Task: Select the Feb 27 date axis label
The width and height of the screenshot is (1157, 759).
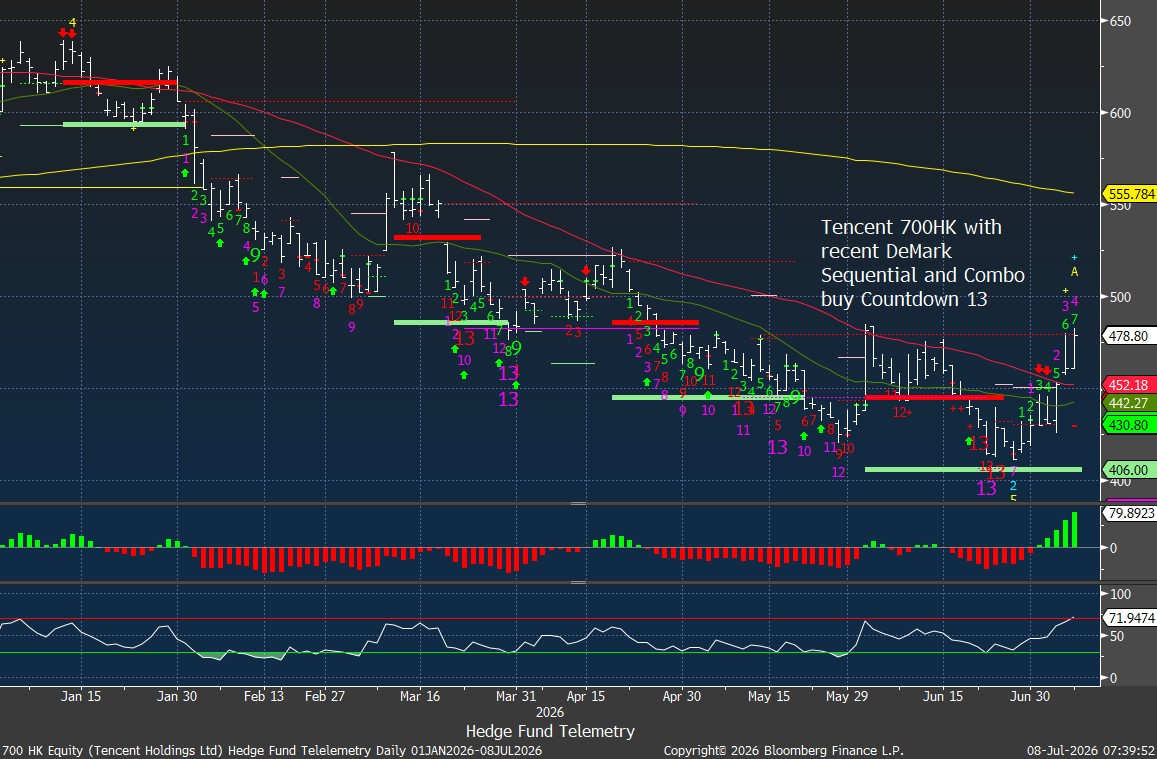Action: click(x=325, y=696)
